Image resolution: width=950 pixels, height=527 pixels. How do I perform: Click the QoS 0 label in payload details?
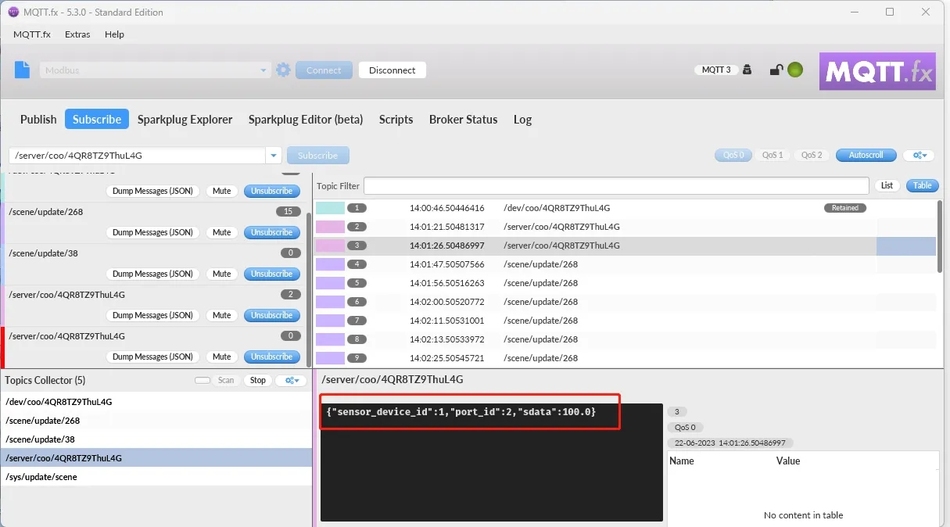[685, 427]
